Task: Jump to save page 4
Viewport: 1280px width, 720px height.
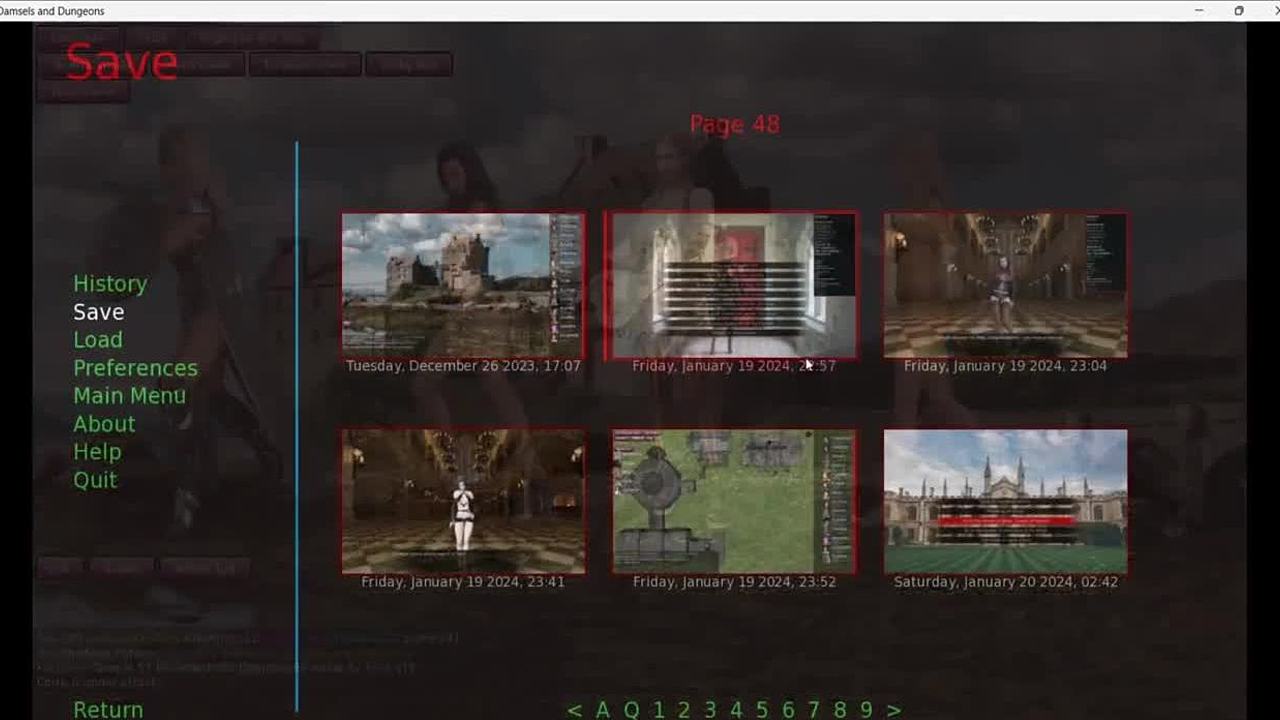Action: (736, 710)
